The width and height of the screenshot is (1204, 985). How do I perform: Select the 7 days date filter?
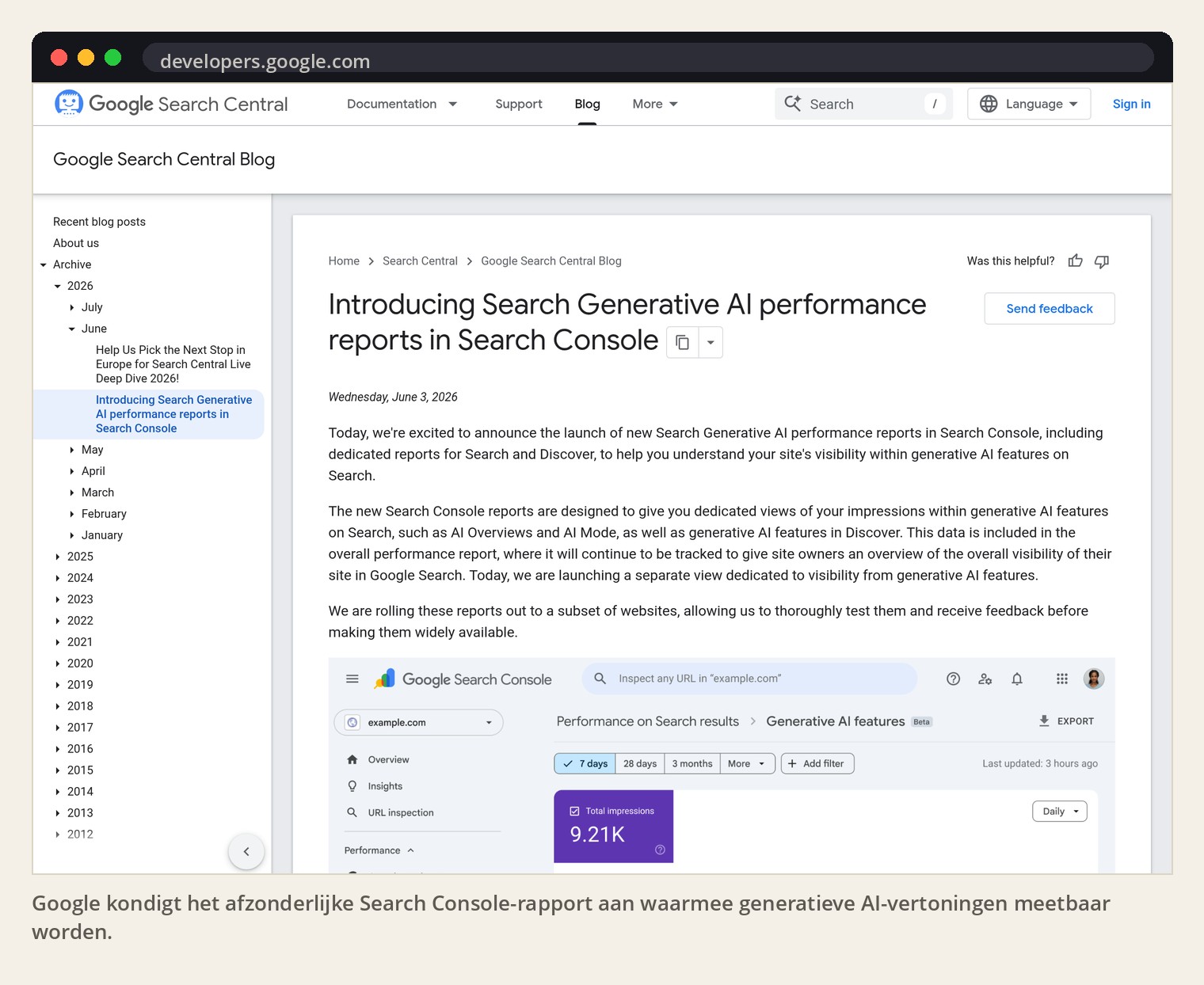[x=585, y=763]
